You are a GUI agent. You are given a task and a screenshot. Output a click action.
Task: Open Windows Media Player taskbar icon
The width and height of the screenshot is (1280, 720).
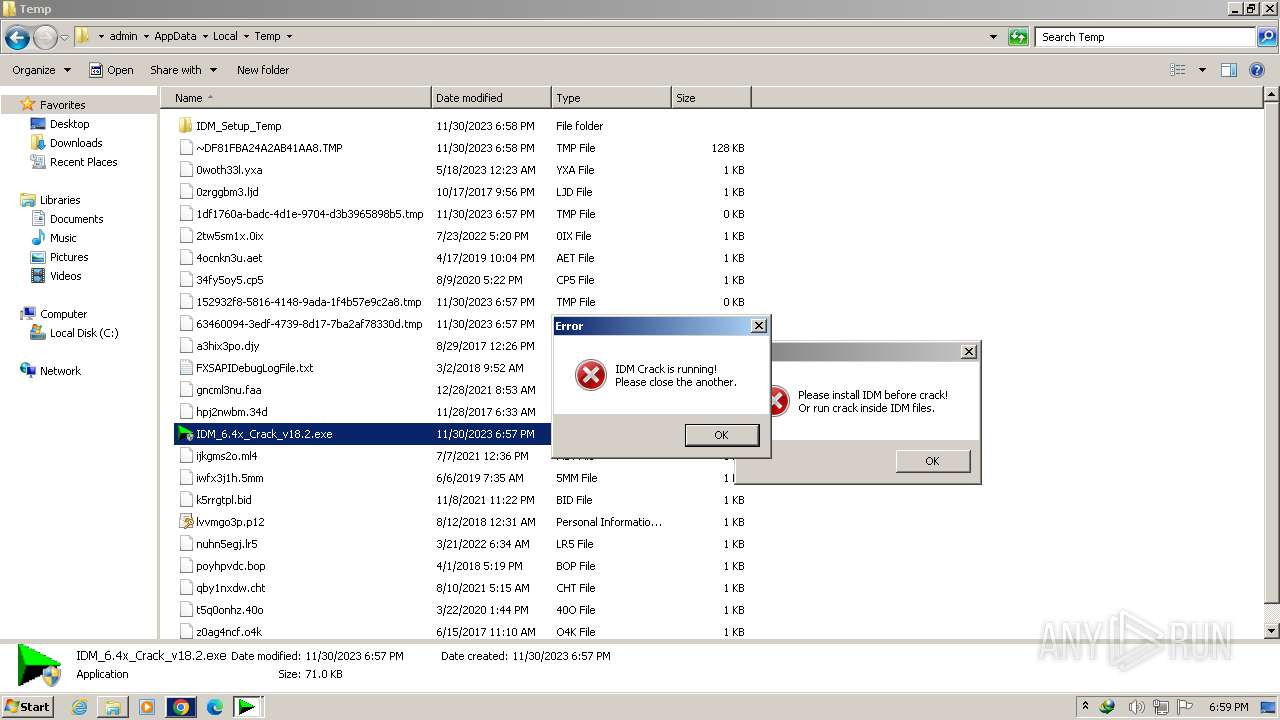147,707
